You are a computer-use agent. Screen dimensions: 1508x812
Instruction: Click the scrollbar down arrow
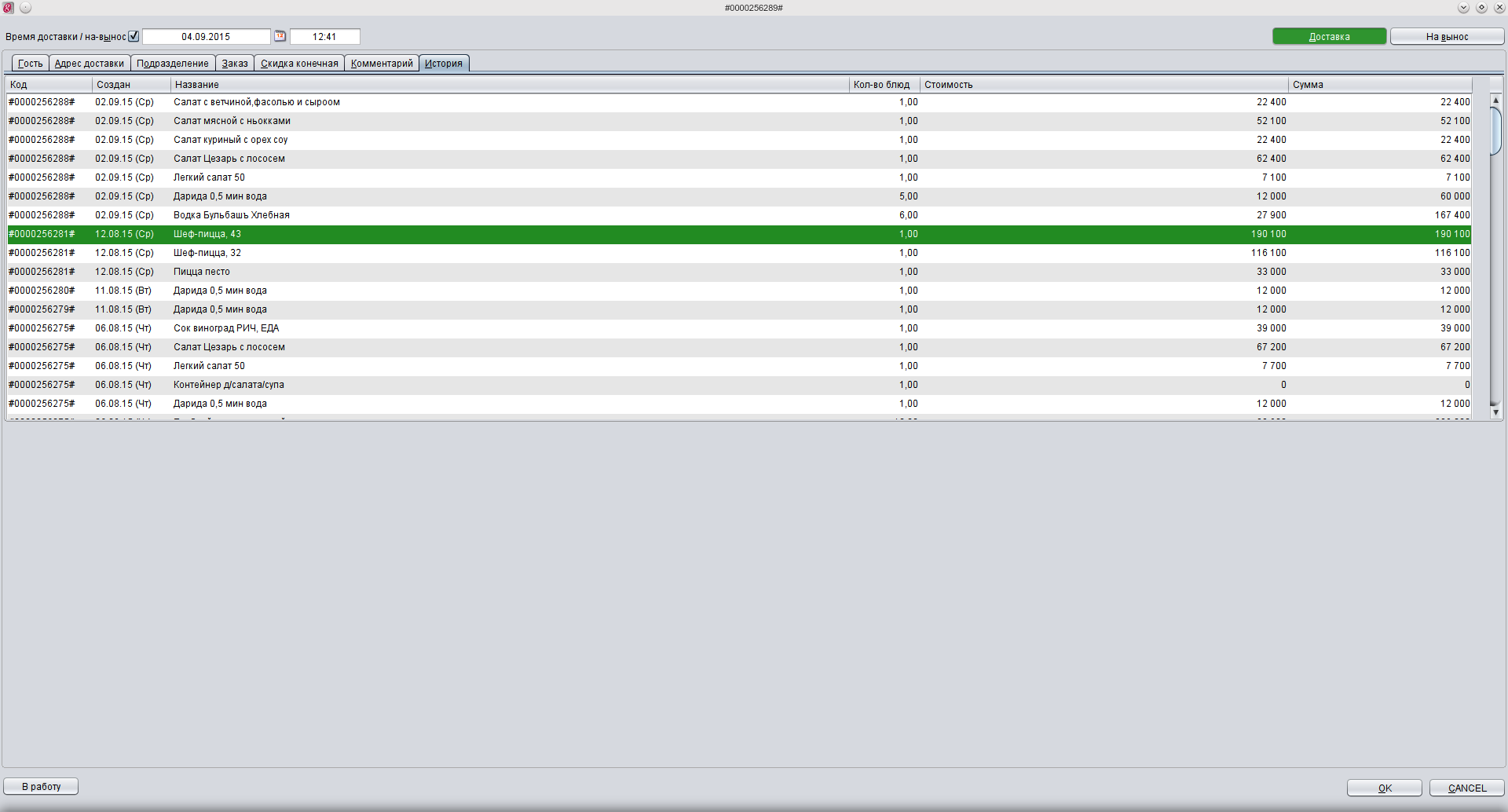1495,412
